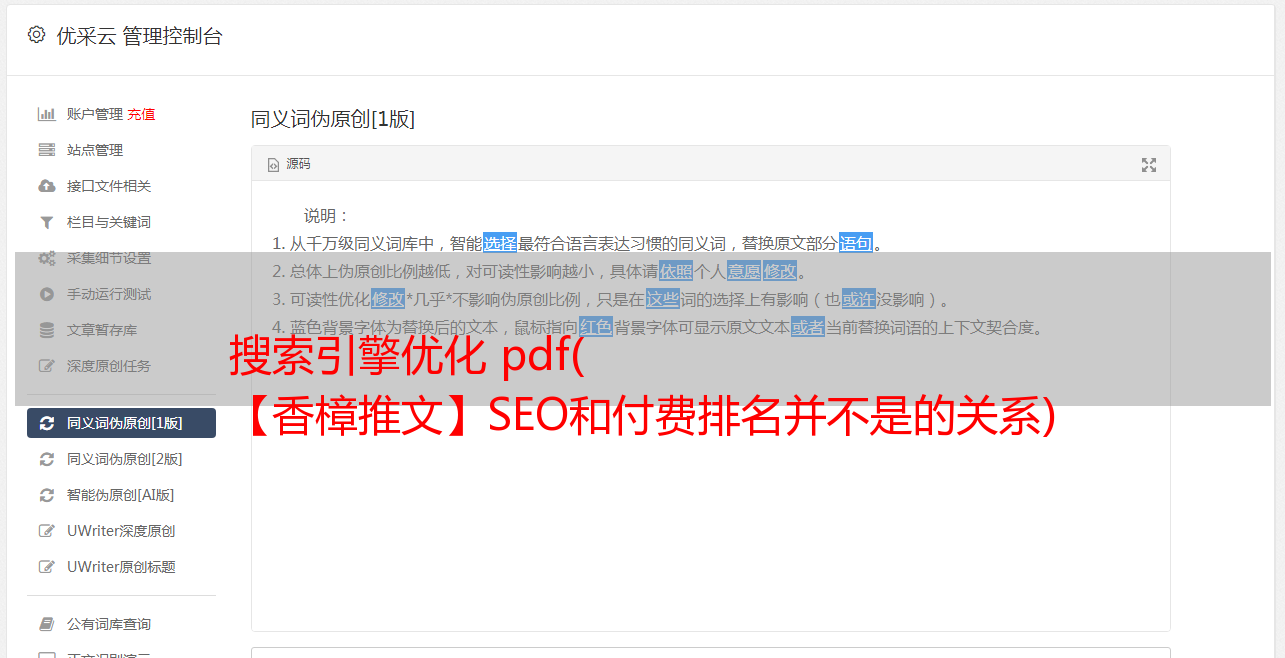The width and height of the screenshot is (1285, 658).
Task: Open 账户管理 via its bar chart icon
Action: 46,114
